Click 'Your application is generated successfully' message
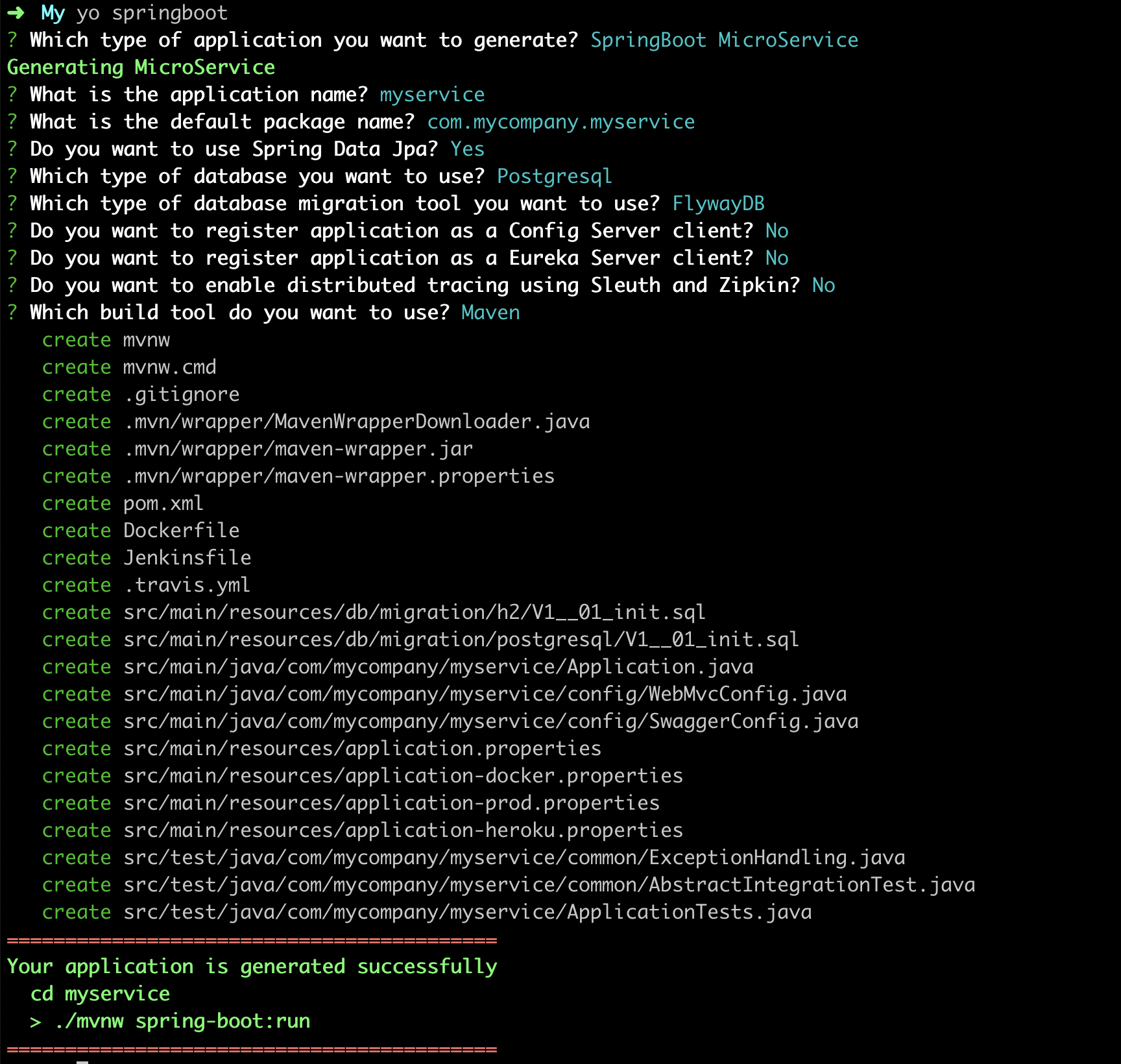The height and width of the screenshot is (1064, 1121). [252, 967]
